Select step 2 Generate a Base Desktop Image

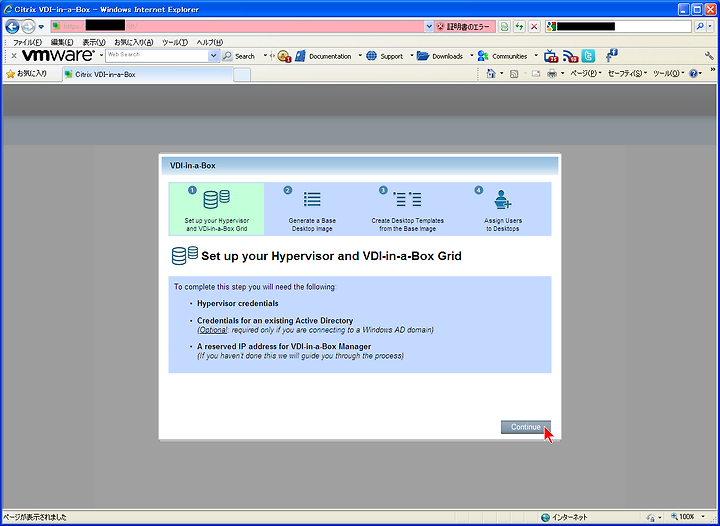(312, 209)
